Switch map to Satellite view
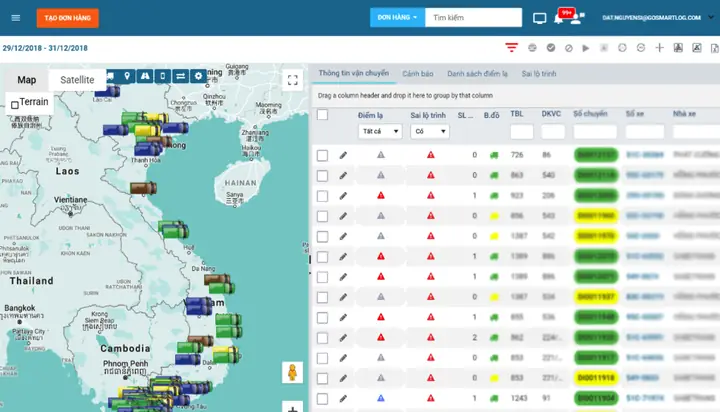This screenshot has height=412, width=720. point(77,80)
